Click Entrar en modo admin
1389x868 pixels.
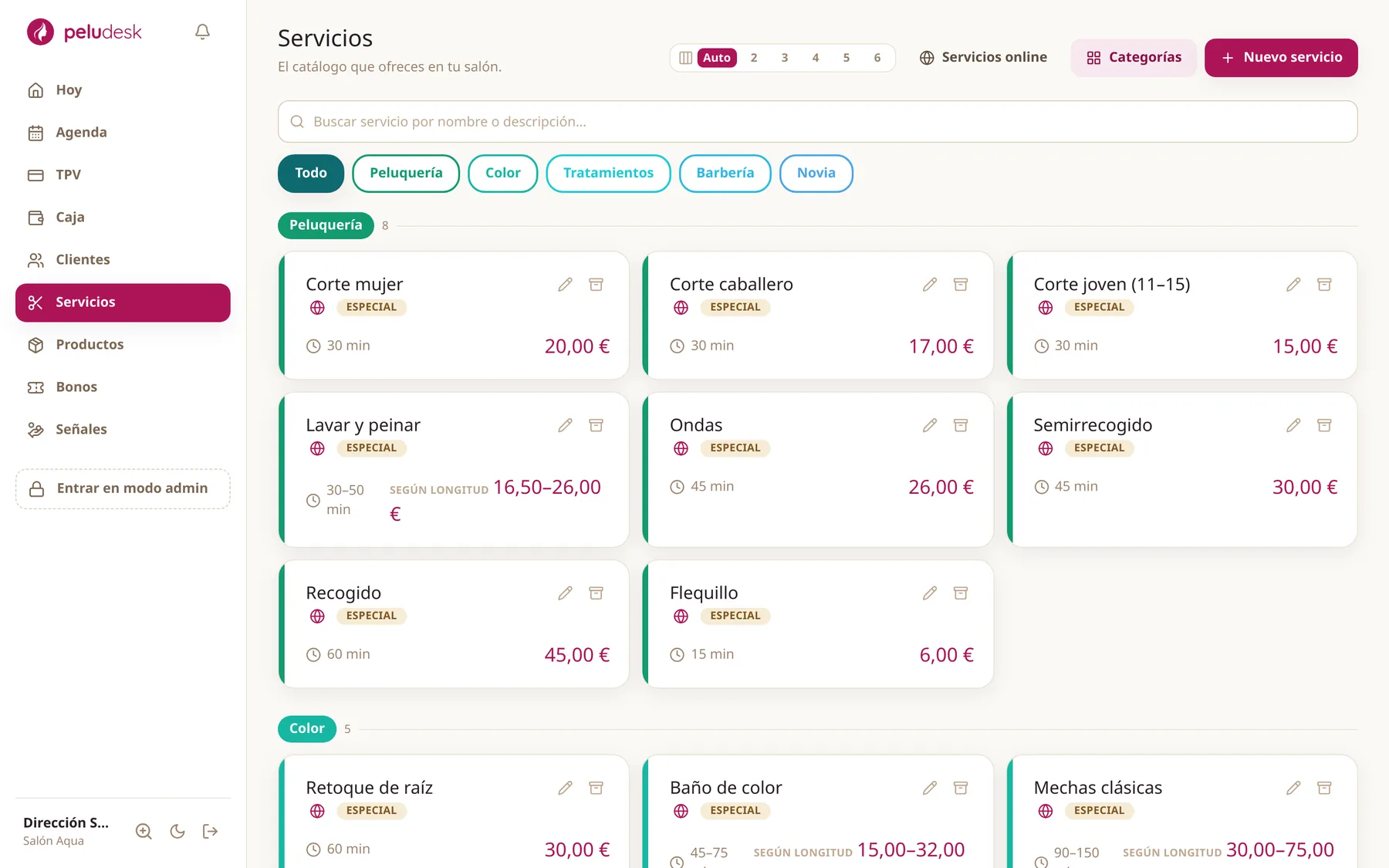123,489
